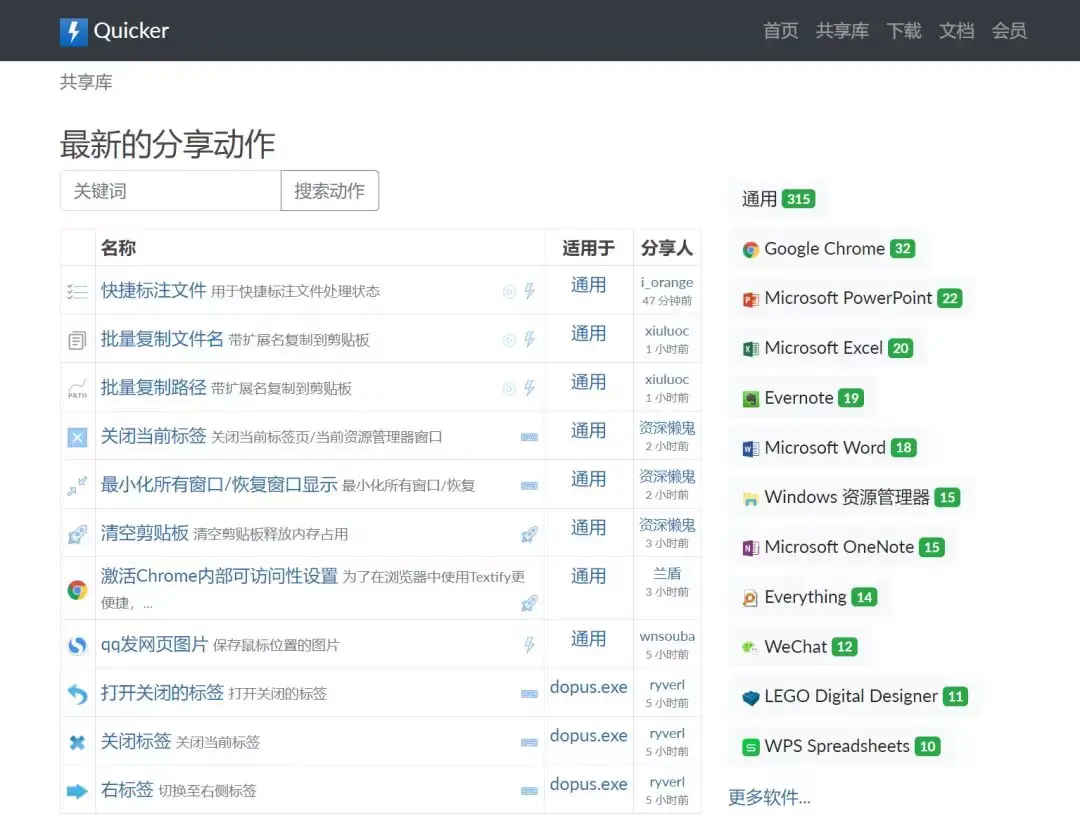Click the lightning icon in qq发网页图片 row
This screenshot has width=1080, height=828.
click(529, 645)
